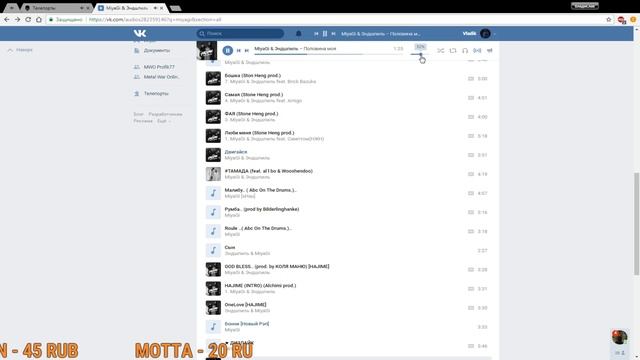This screenshot has width=640, height=360.
Task: Click the vk.com address bar
Action: tap(327, 19)
